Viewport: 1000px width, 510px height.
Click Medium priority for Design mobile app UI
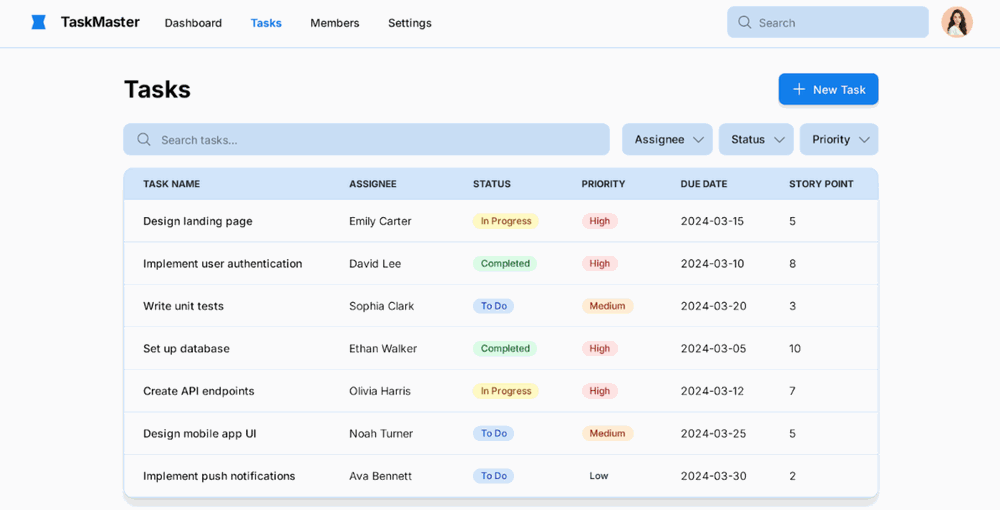point(607,434)
